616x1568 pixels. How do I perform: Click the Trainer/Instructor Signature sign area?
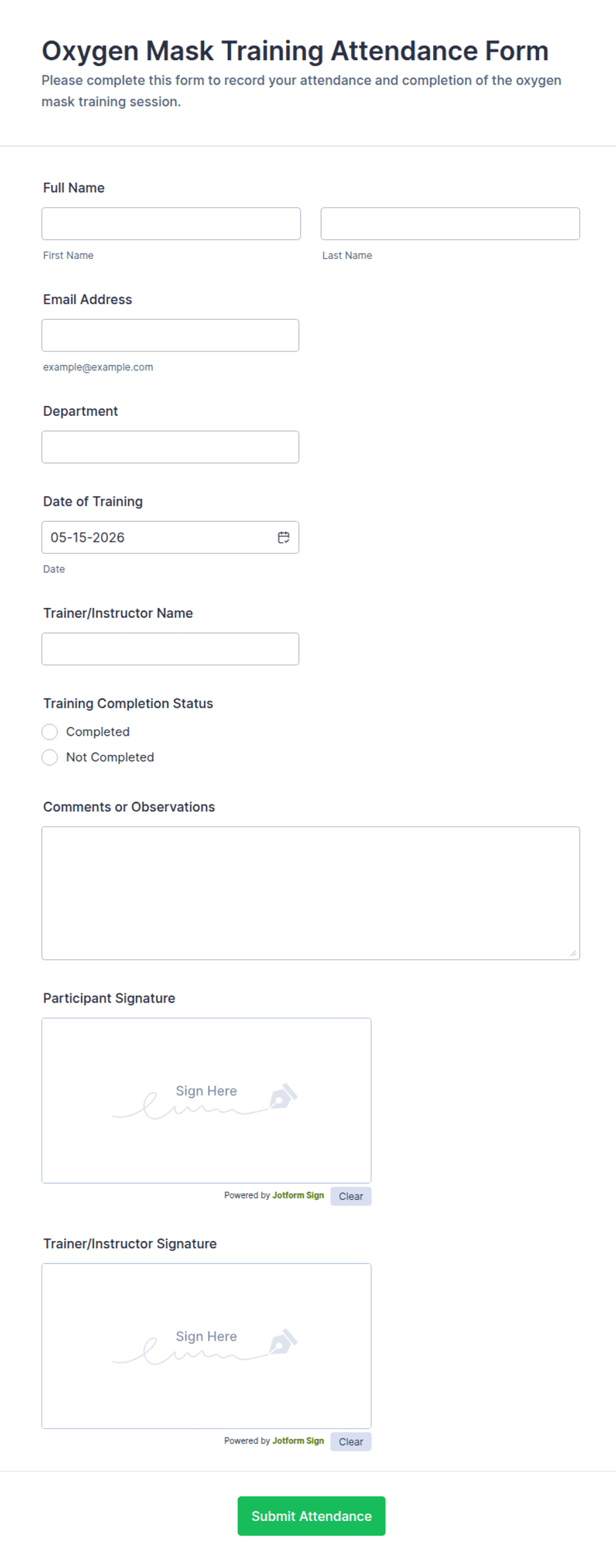coord(207,1346)
